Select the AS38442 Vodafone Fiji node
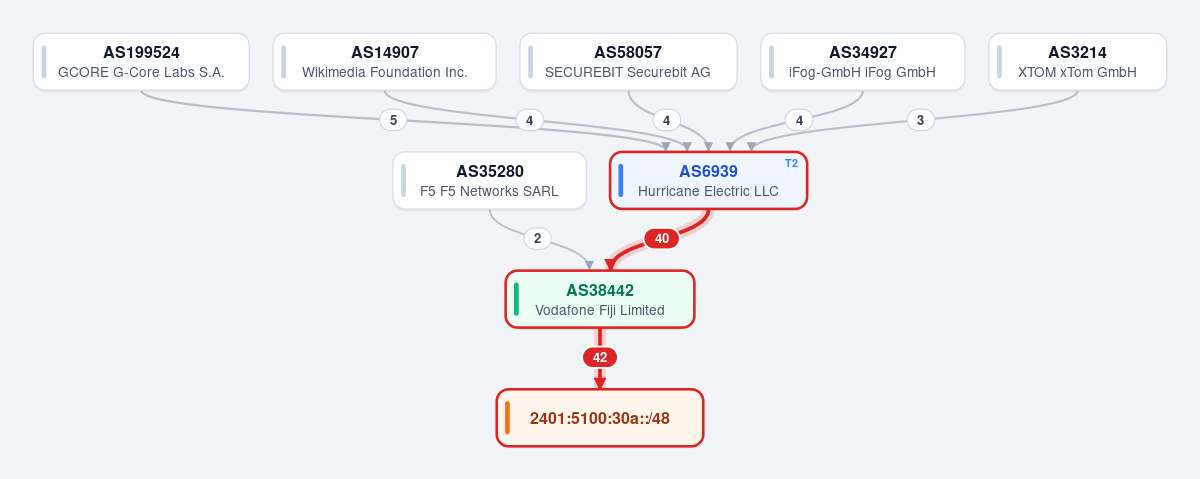 pos(600,299)
